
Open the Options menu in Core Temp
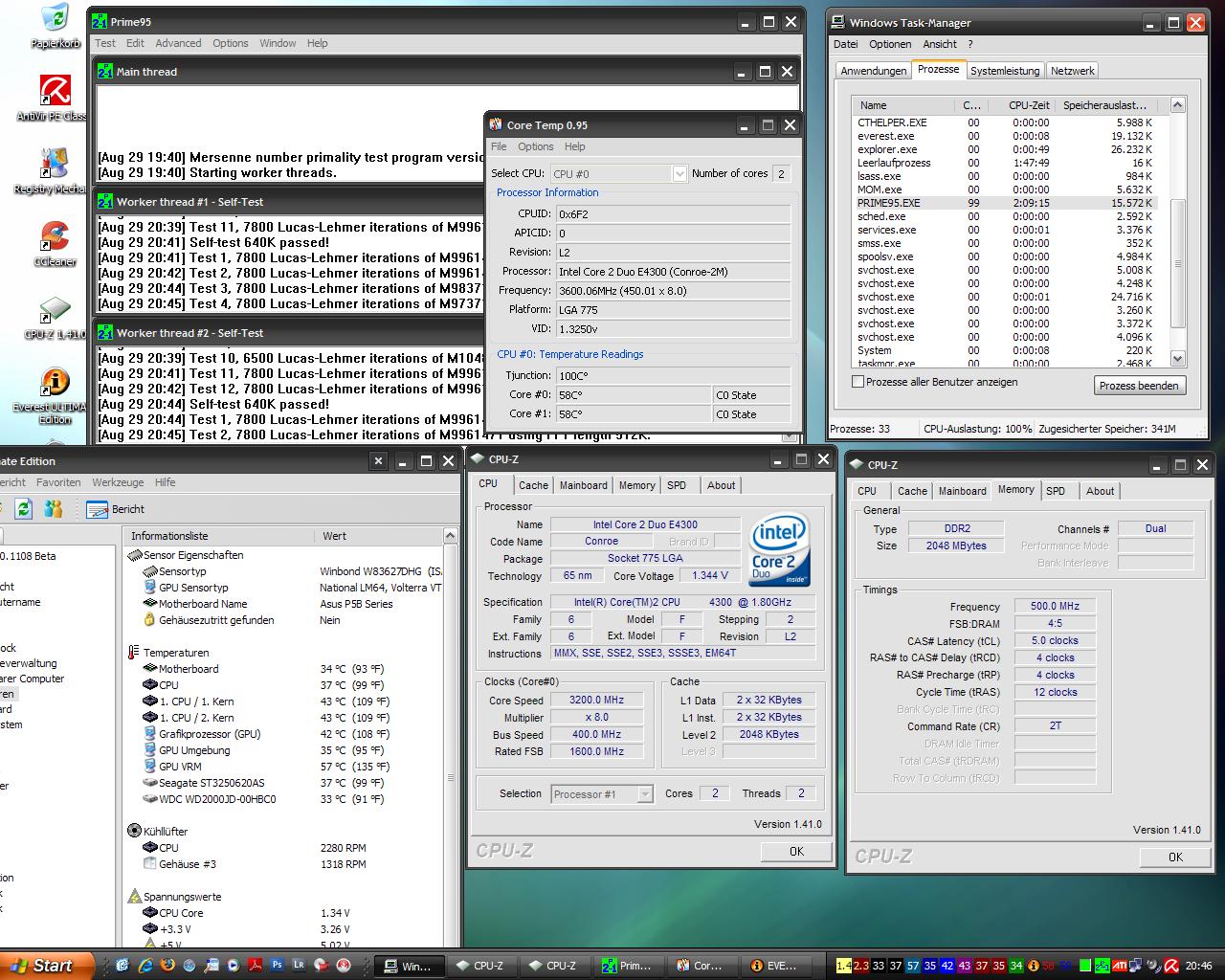(x=536, y=146)
